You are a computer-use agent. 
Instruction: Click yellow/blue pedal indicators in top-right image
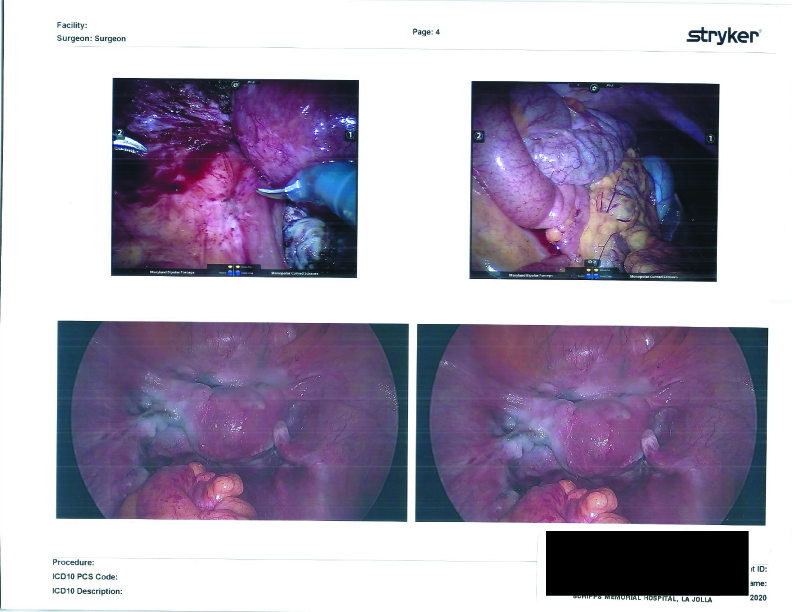593,270
